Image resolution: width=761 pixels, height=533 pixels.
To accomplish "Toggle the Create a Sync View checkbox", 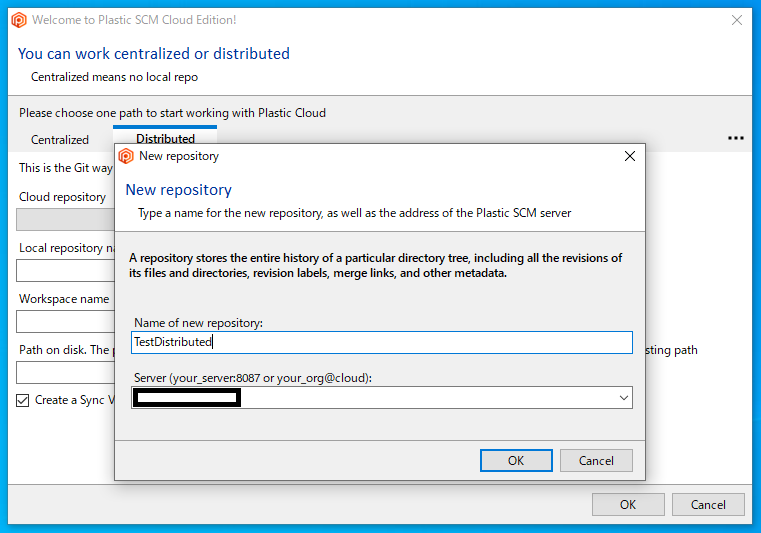I will [x=22, y=400].
